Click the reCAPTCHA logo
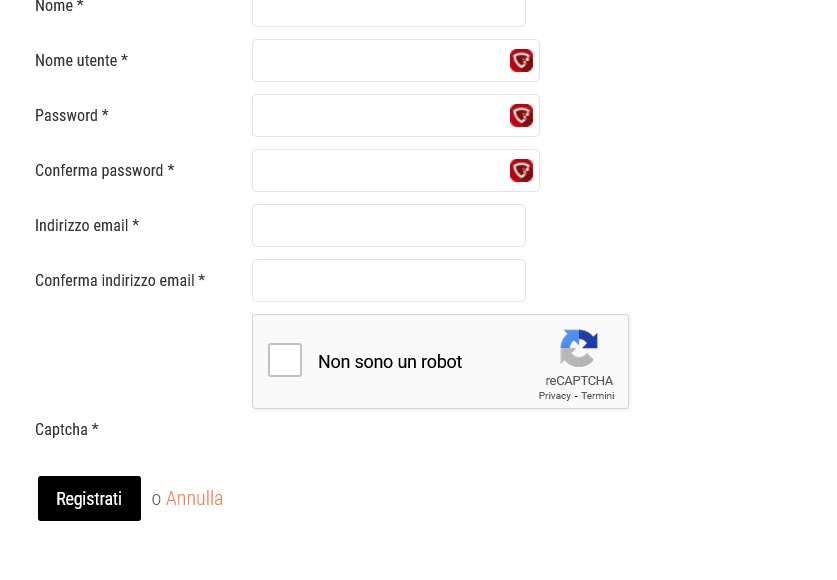Image resolution: width=837 pixels, height=580 pixels. pyautogui.click(x=579, y=348)
